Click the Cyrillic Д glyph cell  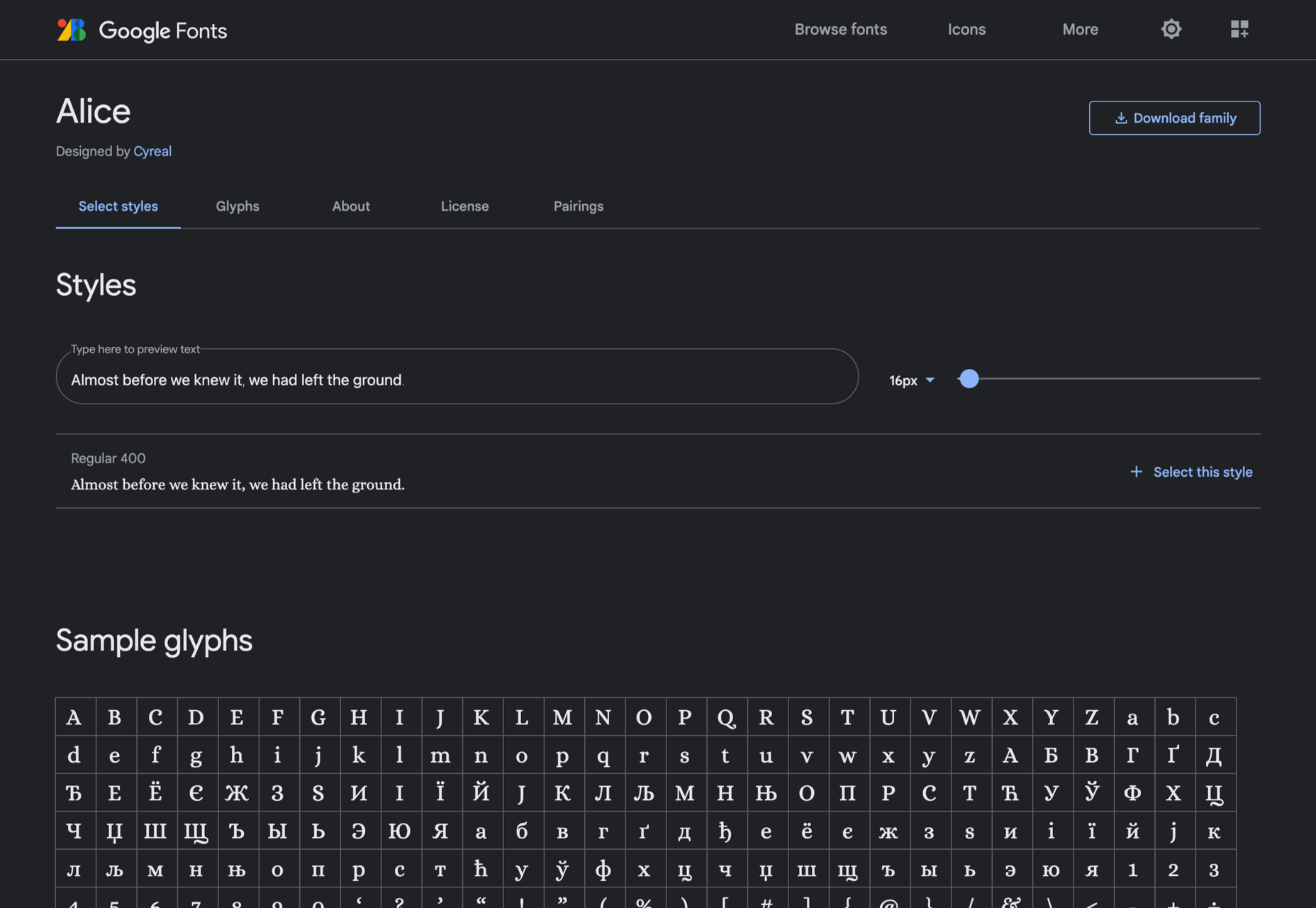click(x=1215, y=755)
